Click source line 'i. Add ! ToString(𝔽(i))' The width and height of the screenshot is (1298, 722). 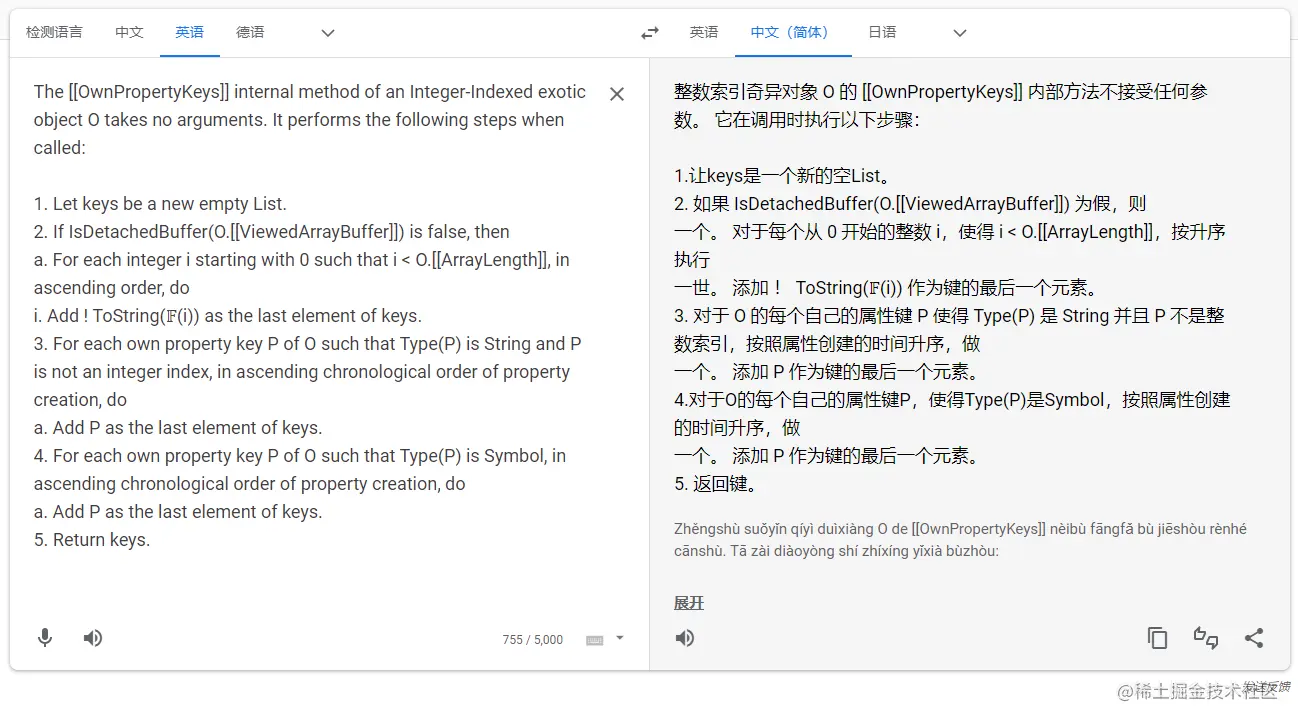click(x=228, y=316)
